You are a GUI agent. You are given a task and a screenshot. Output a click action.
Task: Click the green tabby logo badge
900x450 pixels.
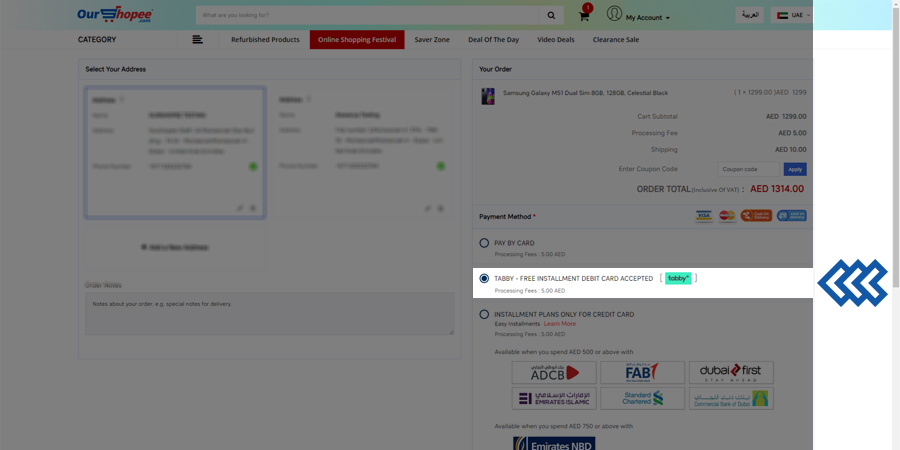pyautogui.click(x=678, y=278)
